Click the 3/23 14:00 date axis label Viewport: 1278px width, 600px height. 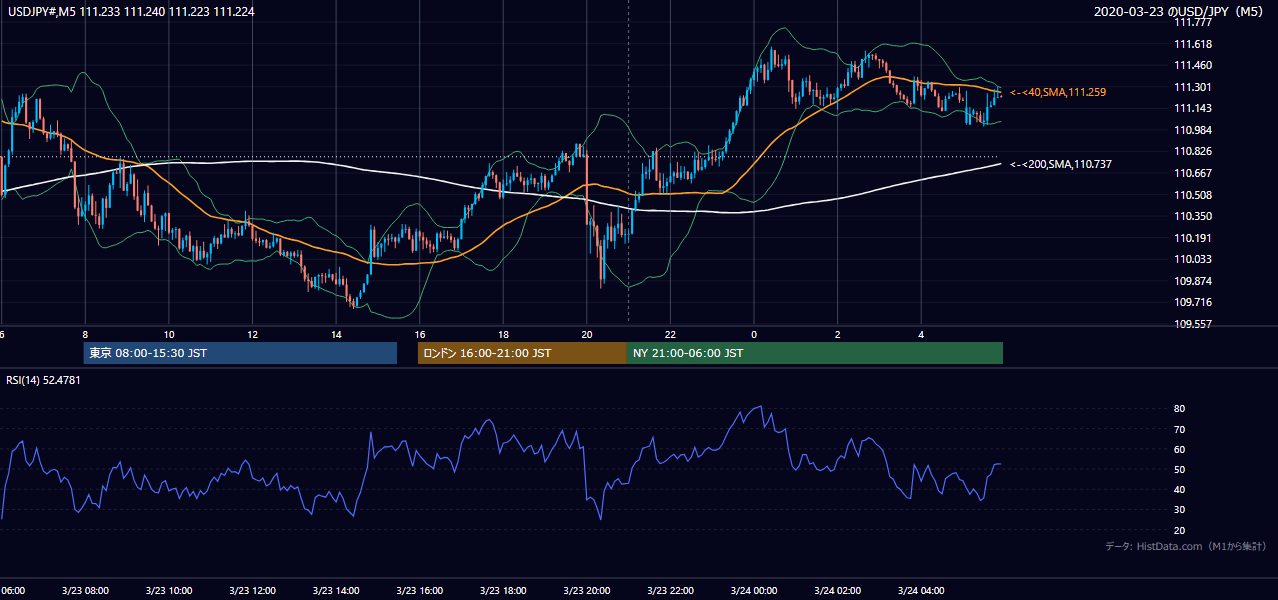[x=334, y=591]
